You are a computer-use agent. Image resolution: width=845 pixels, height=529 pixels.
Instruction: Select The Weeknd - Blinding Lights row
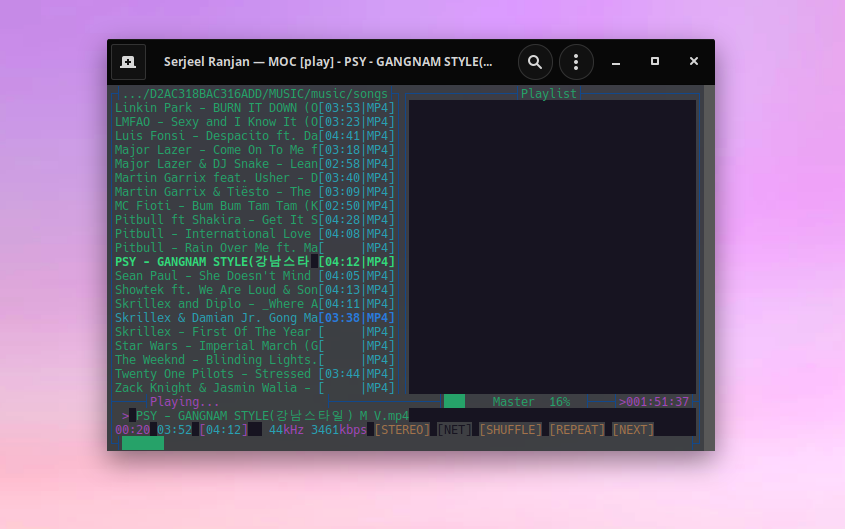coord(254,360)
